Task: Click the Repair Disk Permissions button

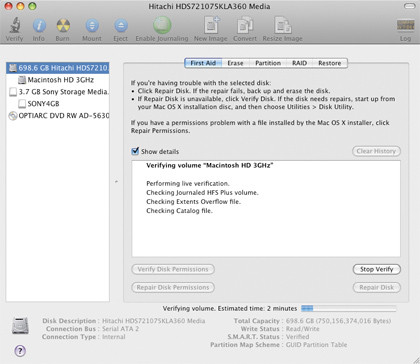Action: tap(173, 287)
